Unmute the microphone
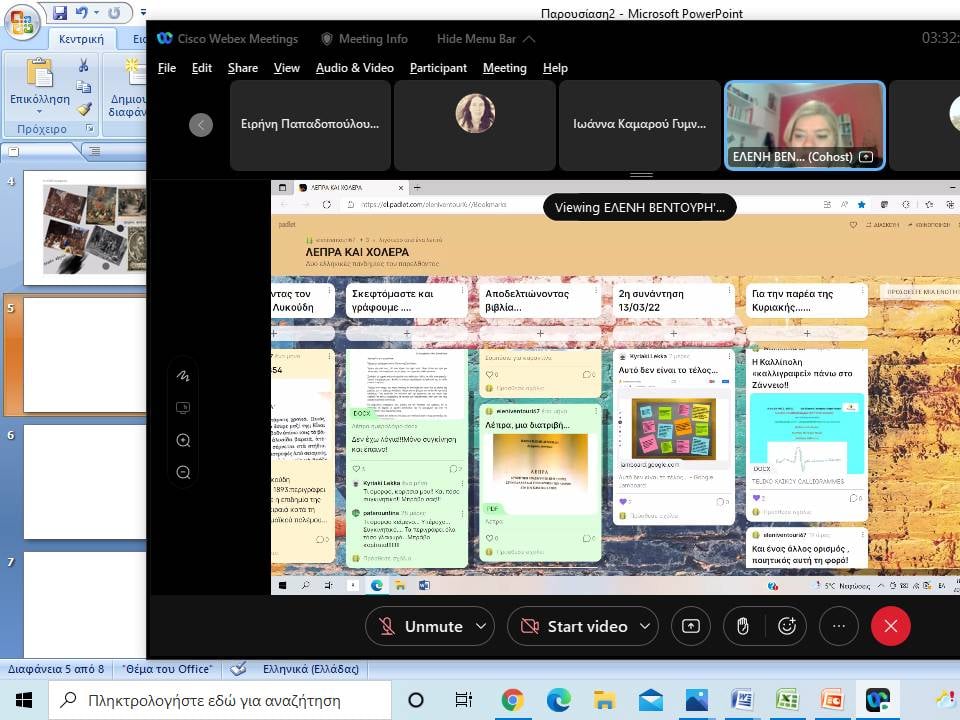960x720 pixels. (421, 626)
